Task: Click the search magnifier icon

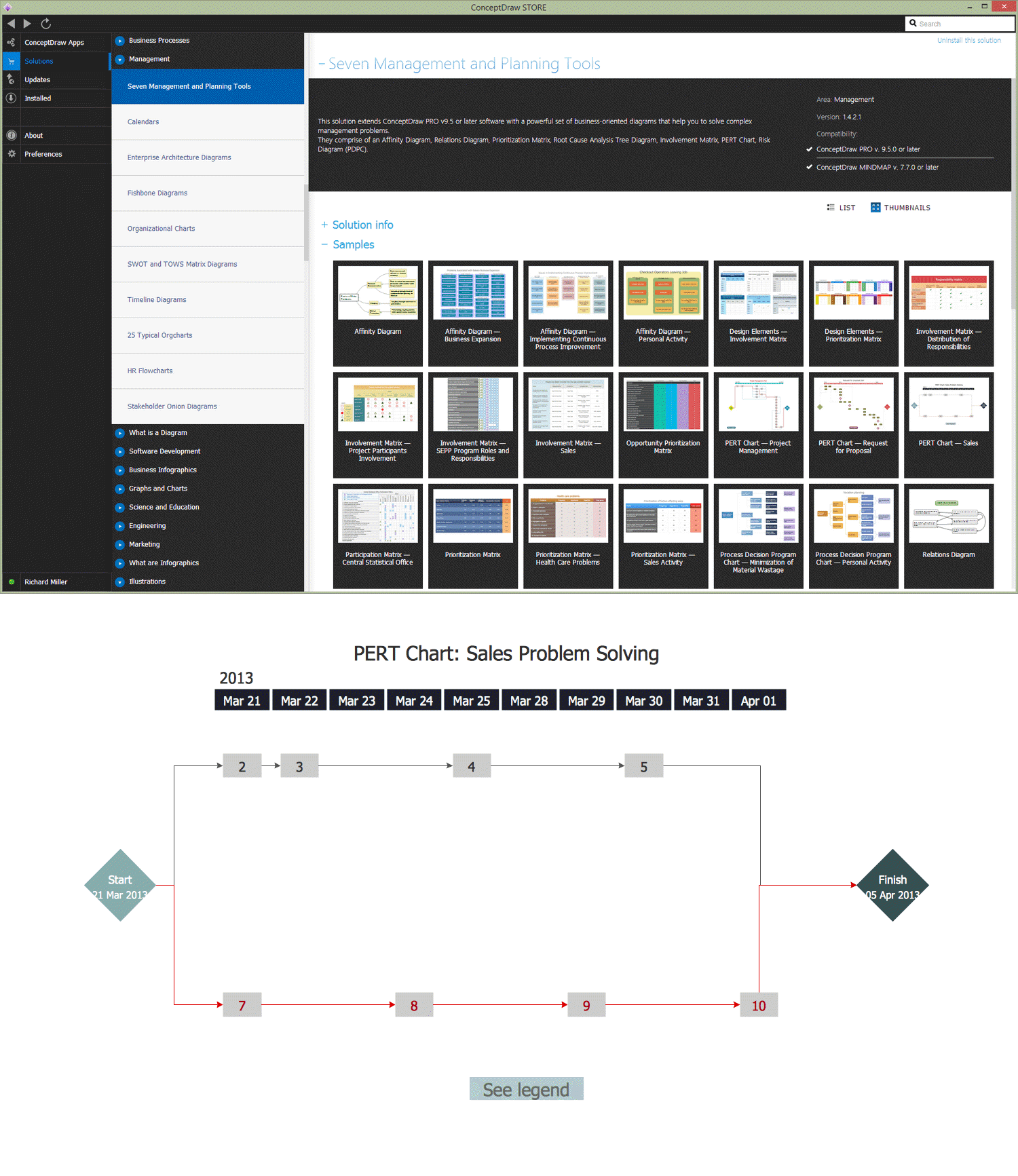Action: pyautogui.click(x=913, y=23)
